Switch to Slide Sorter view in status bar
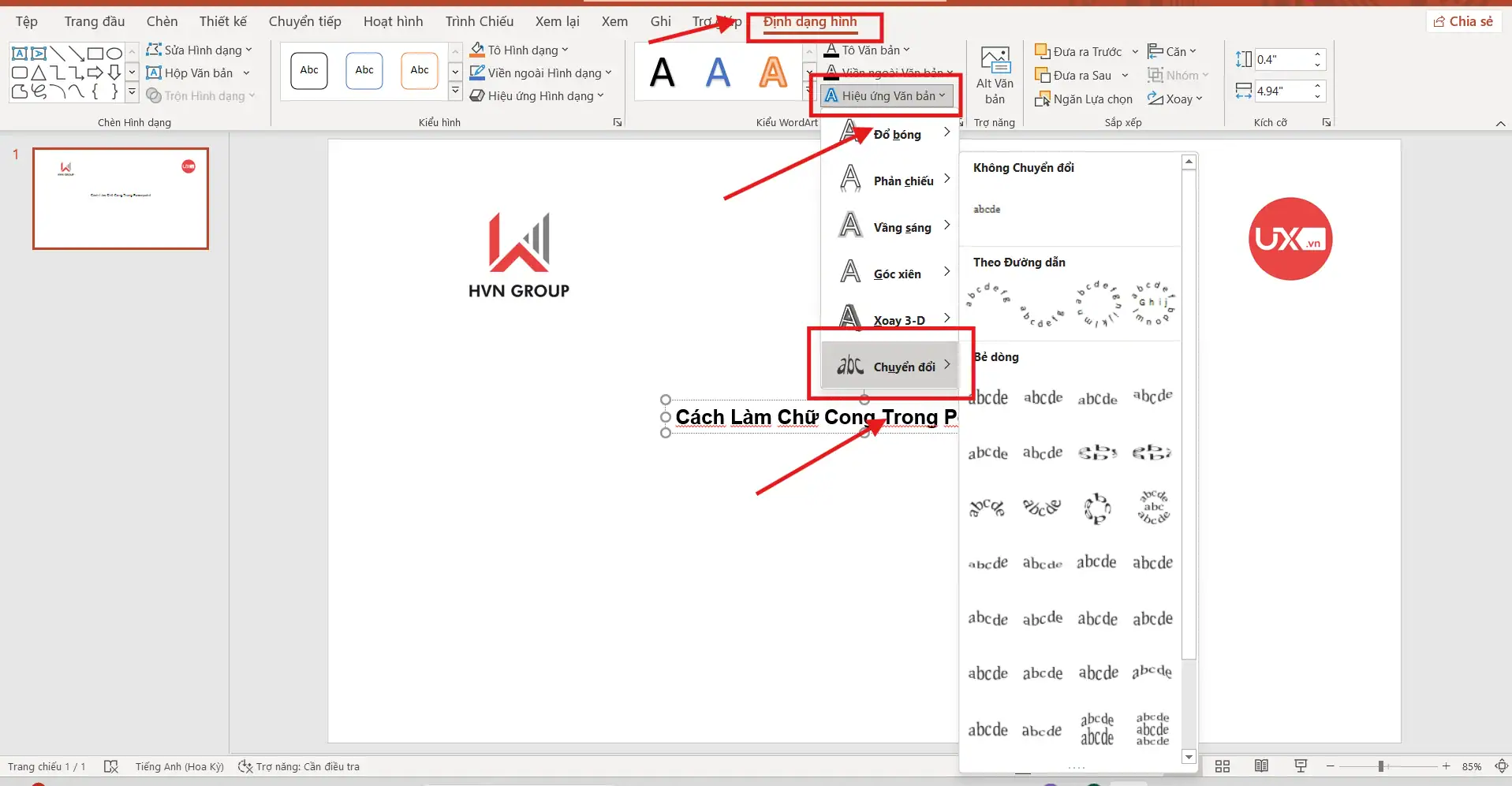 (1223, 766)
